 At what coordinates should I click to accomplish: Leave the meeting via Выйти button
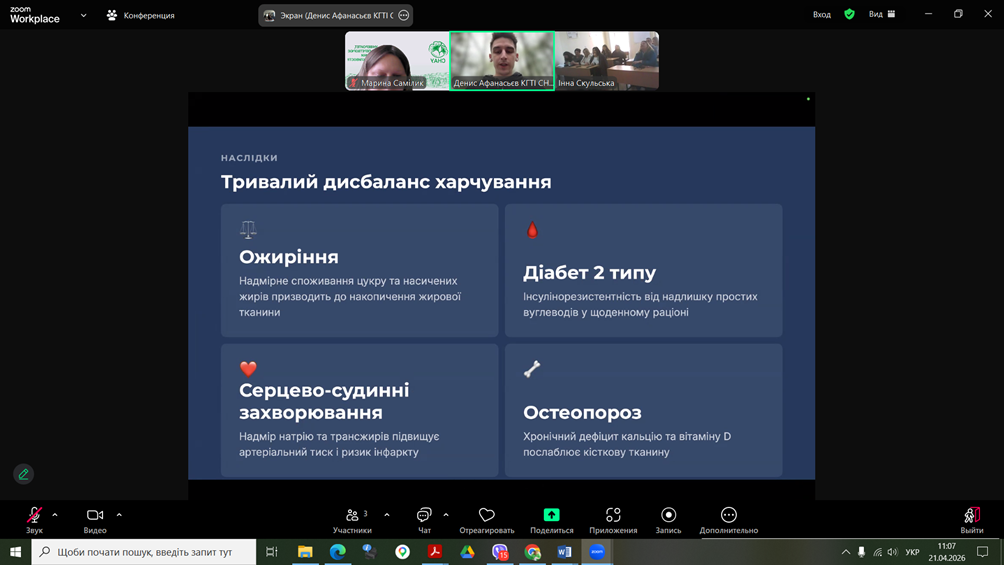click(971, 518)
